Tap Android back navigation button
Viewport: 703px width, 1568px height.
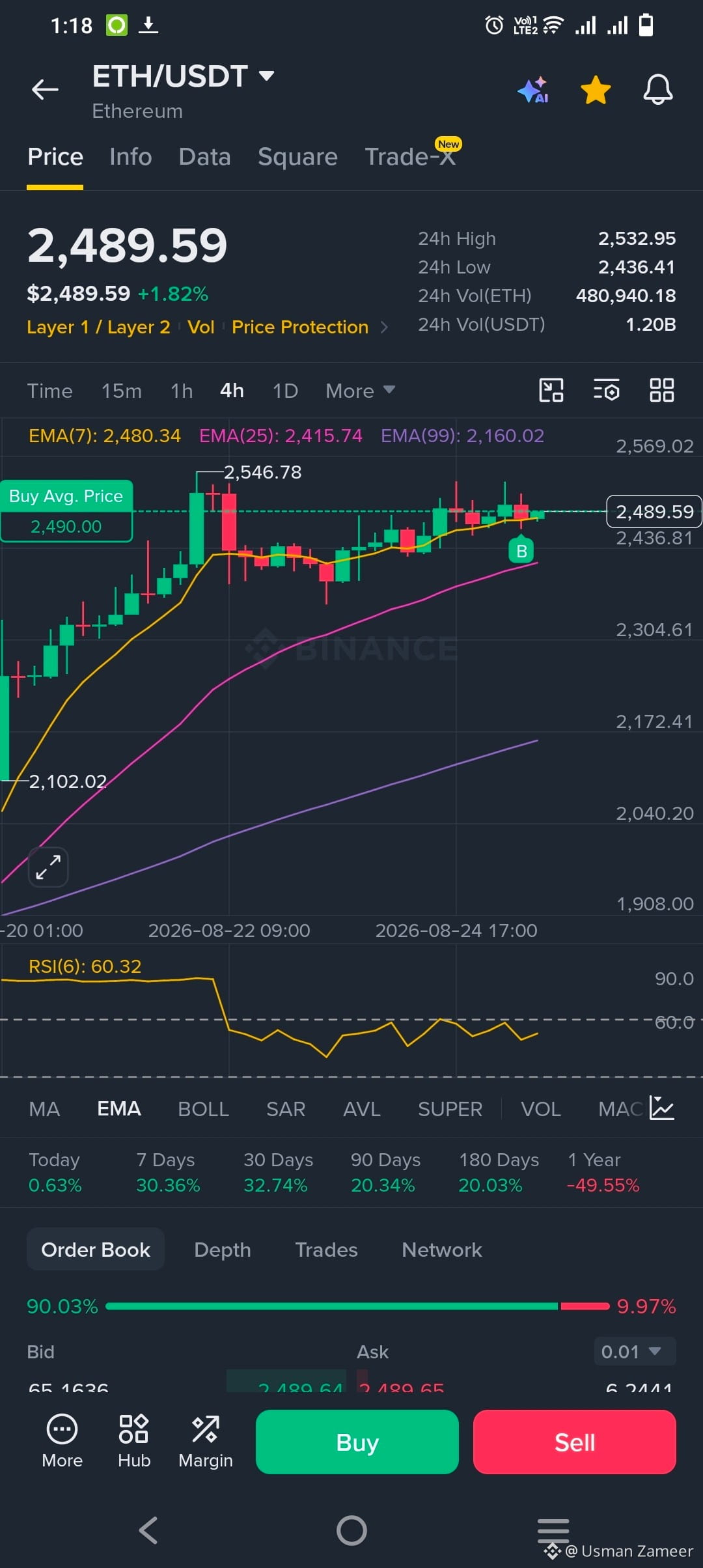149,1530
